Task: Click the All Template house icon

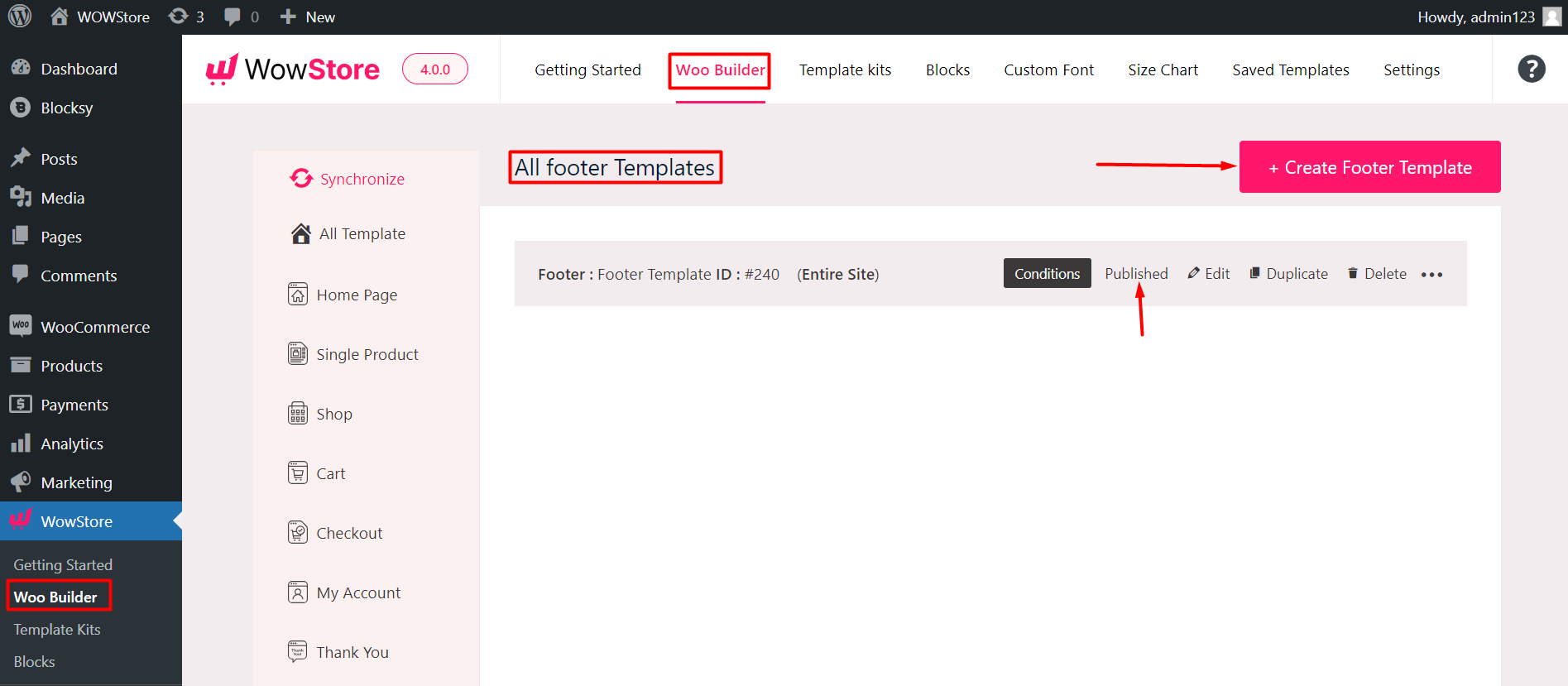Action: (301, 234)
